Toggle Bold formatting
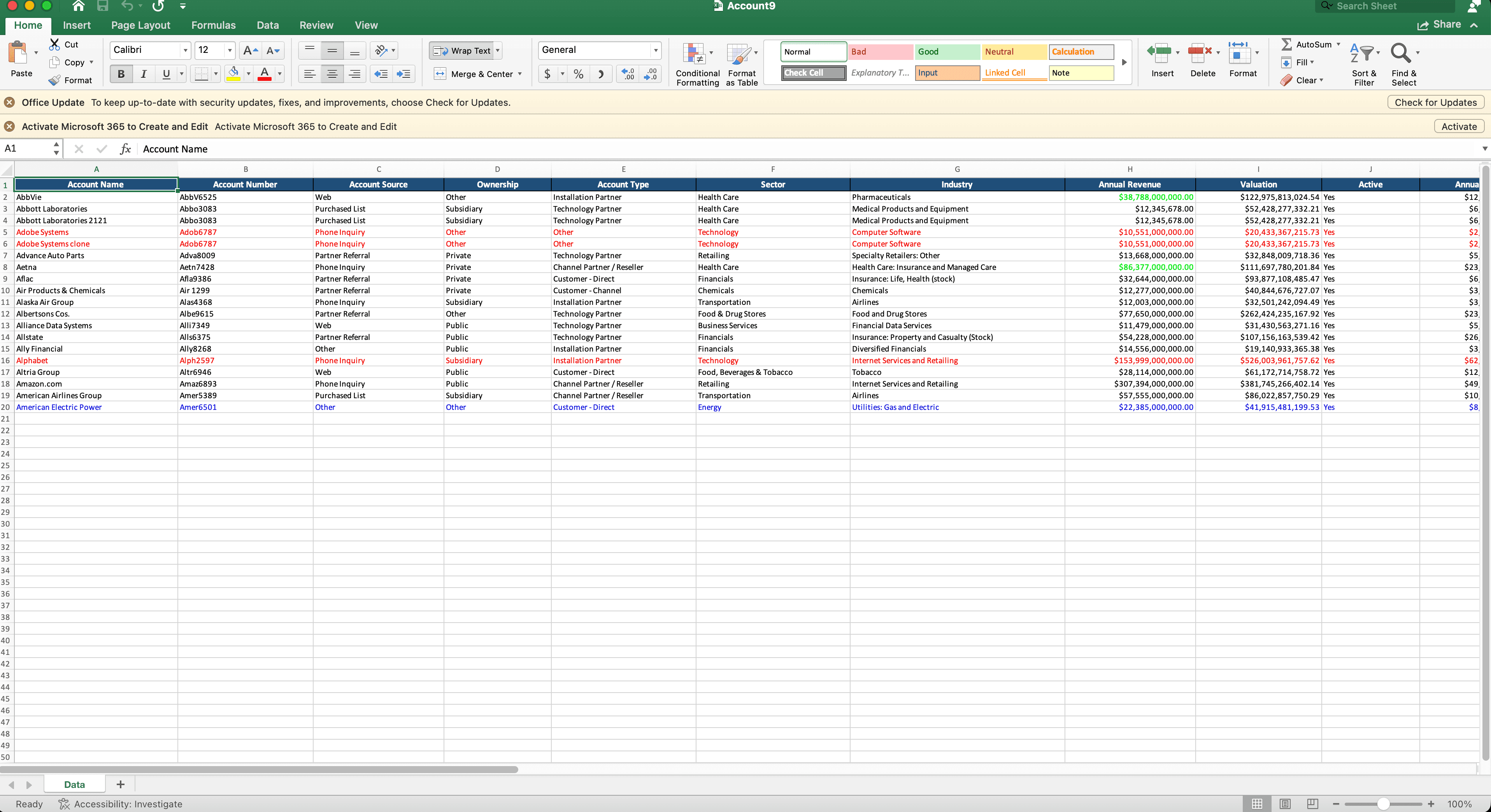 pos(121,74)
